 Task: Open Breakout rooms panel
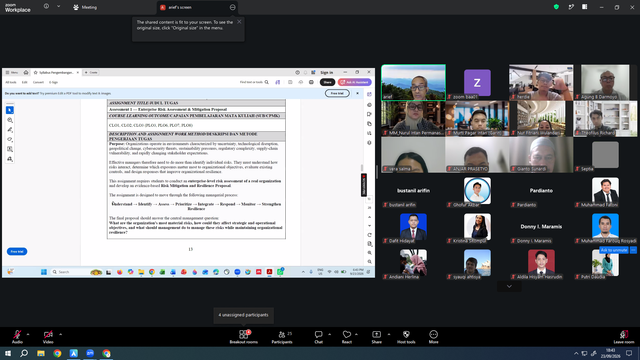[243, 337]
